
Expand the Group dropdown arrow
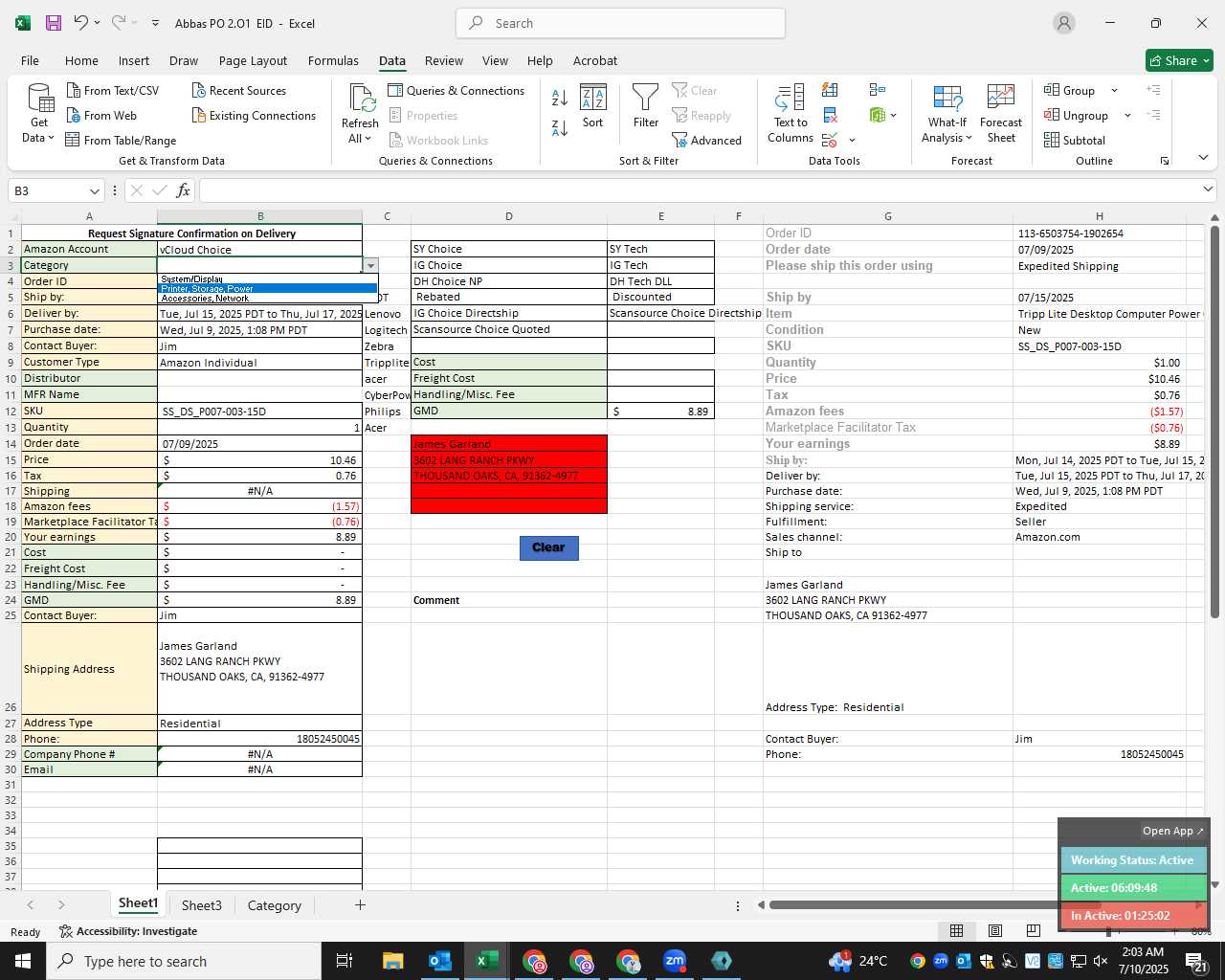1114,91
